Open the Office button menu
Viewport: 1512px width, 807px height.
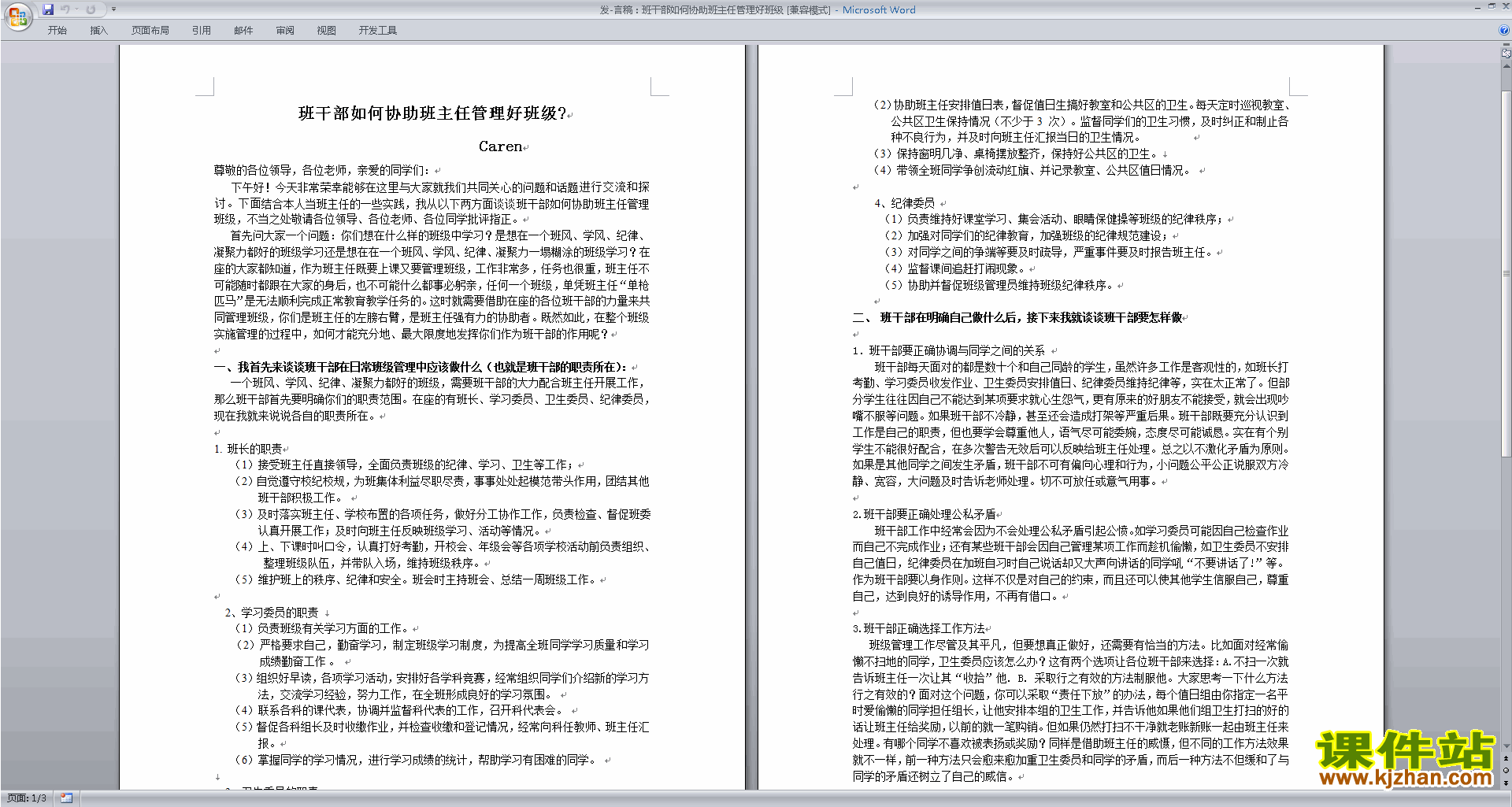[17, 15]
